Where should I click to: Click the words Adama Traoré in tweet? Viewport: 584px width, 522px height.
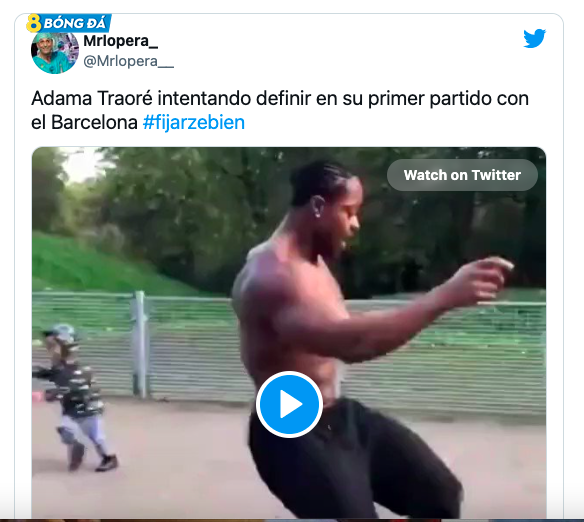click(92, 99)
